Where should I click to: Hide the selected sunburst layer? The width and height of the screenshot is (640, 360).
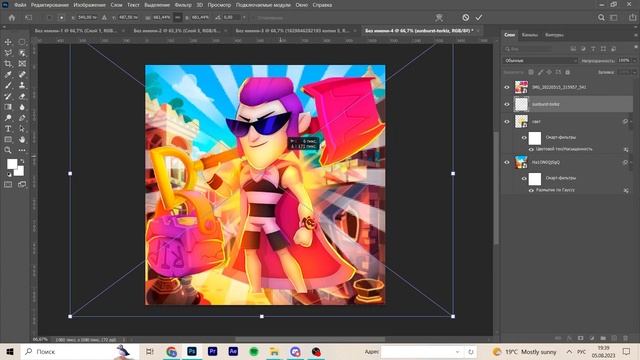pos(507,104)
